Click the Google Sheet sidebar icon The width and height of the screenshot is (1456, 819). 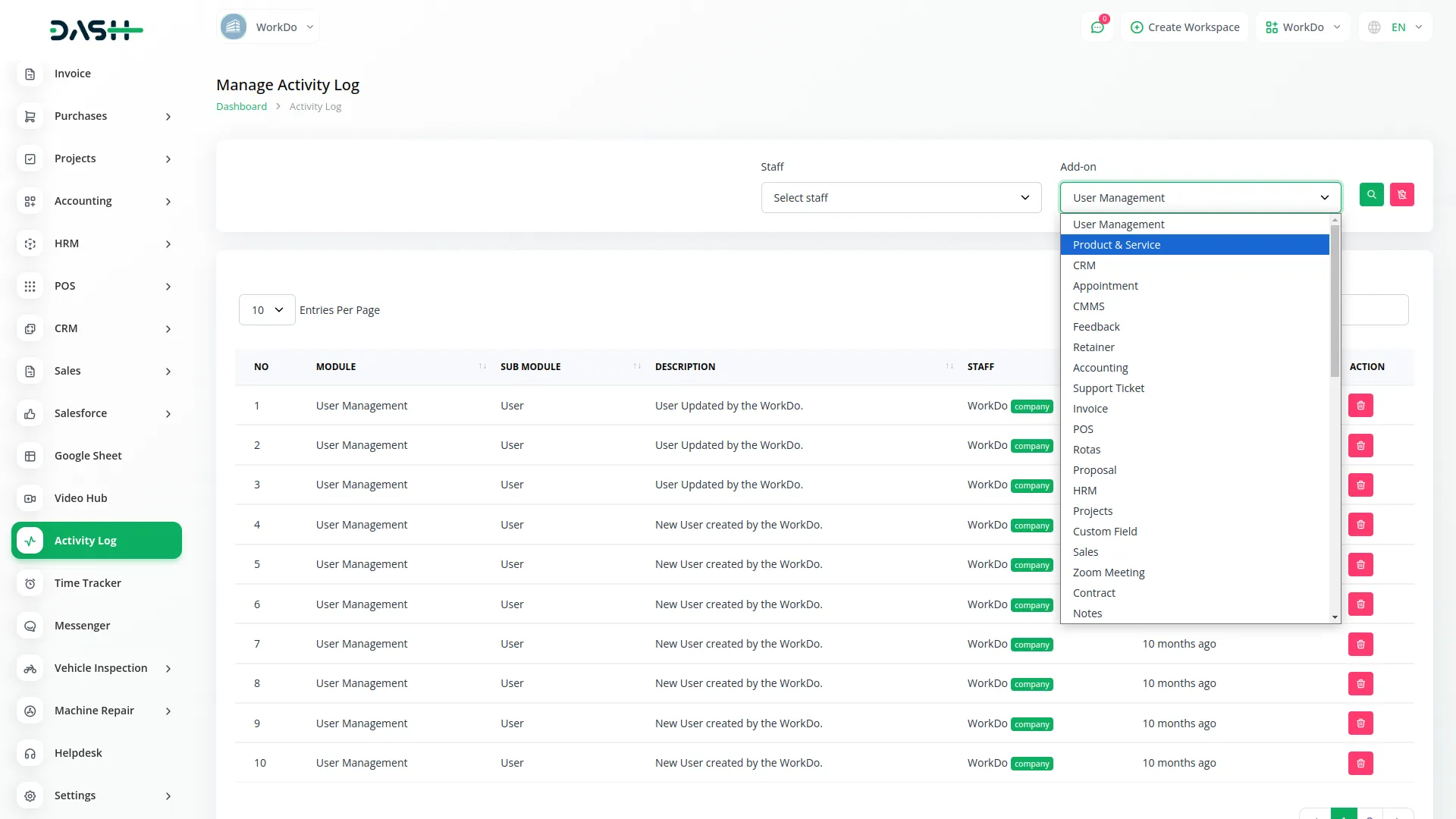coord(30,456)
